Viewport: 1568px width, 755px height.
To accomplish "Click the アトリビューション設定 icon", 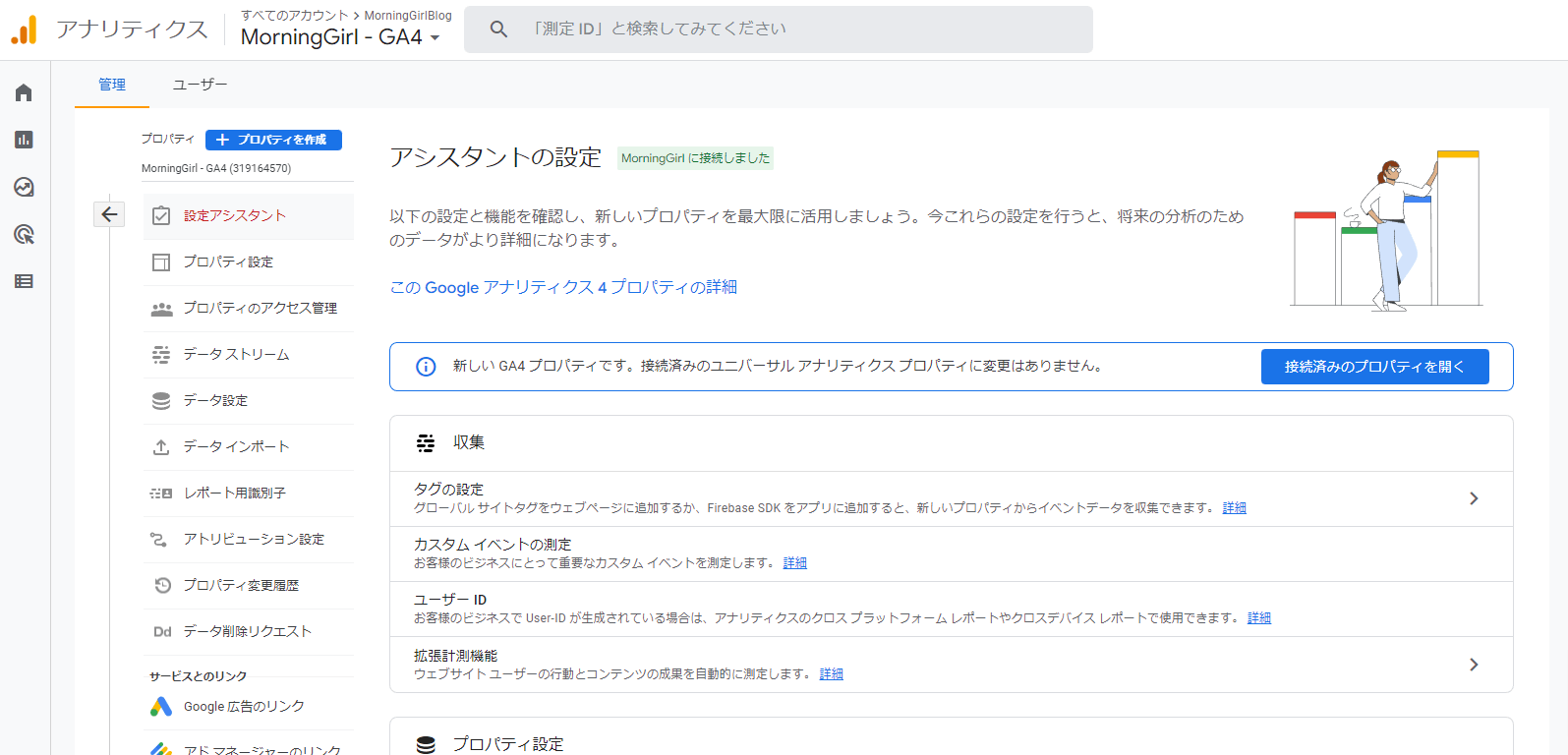I will tap(158, 540).
